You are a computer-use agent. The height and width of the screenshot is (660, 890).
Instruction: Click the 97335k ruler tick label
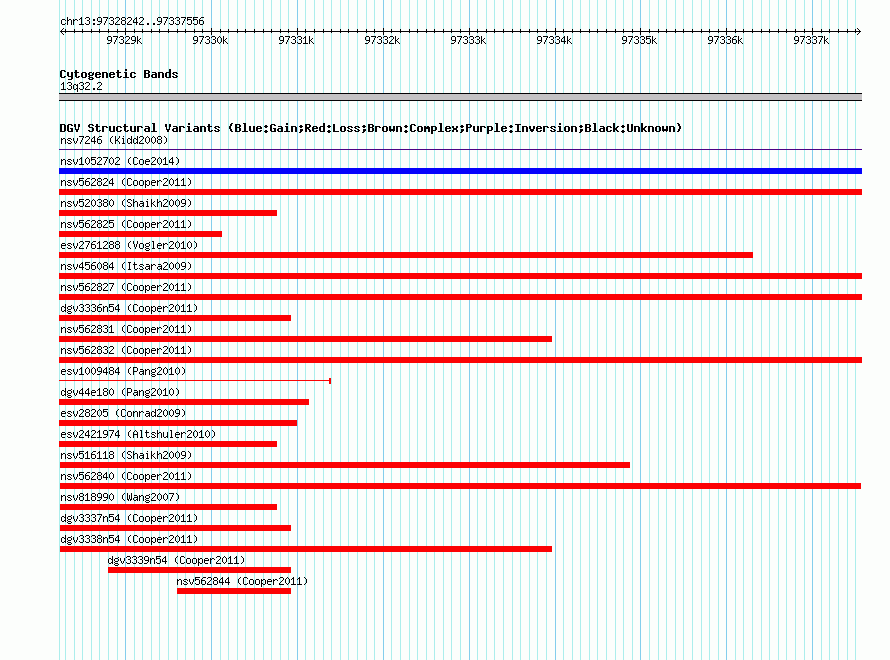tap(639, 40)
